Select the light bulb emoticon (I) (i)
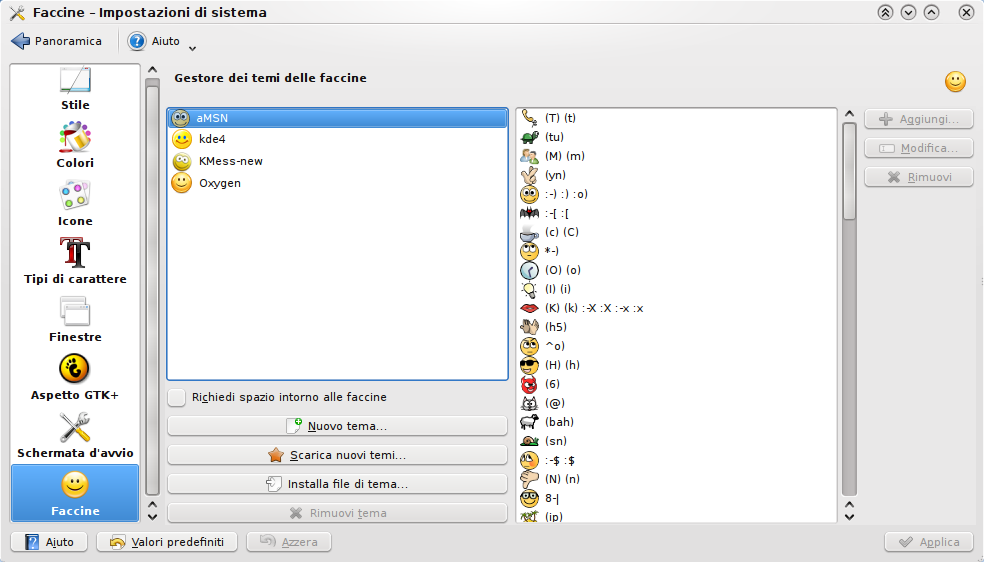The height and width of the screenshot is (562, 984). coord(676,289)
